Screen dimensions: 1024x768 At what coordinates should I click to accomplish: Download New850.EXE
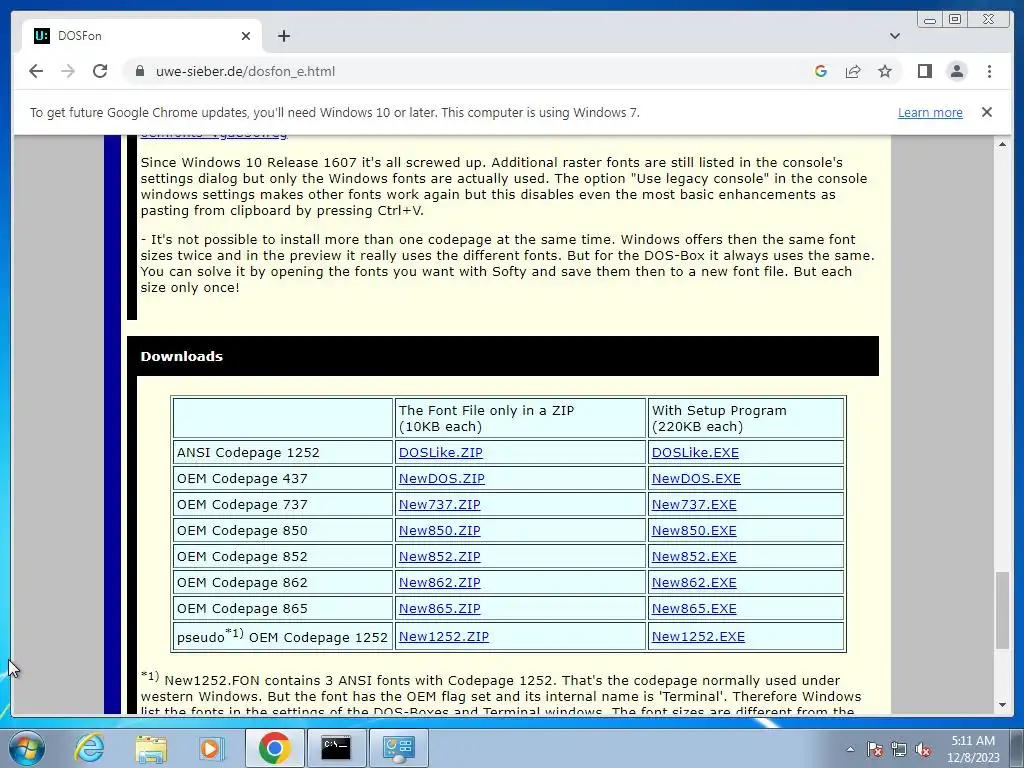[x=694, y=531]
